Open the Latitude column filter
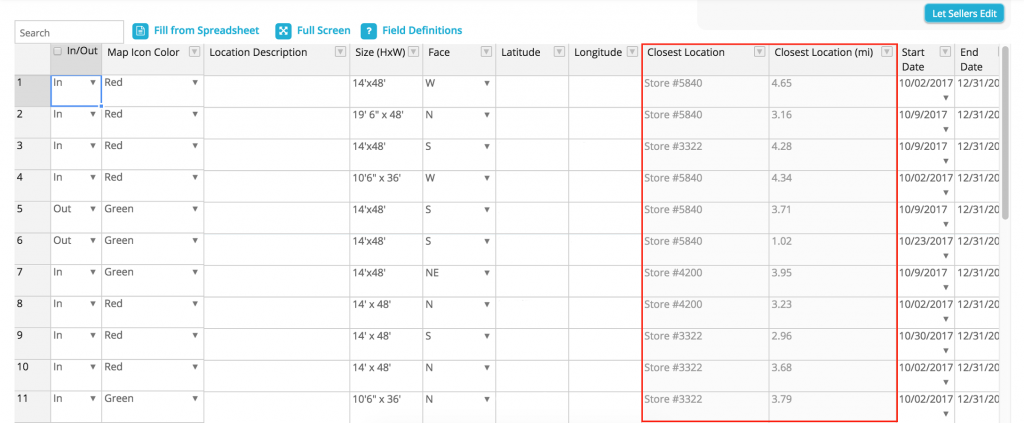 tap(559, 52)
